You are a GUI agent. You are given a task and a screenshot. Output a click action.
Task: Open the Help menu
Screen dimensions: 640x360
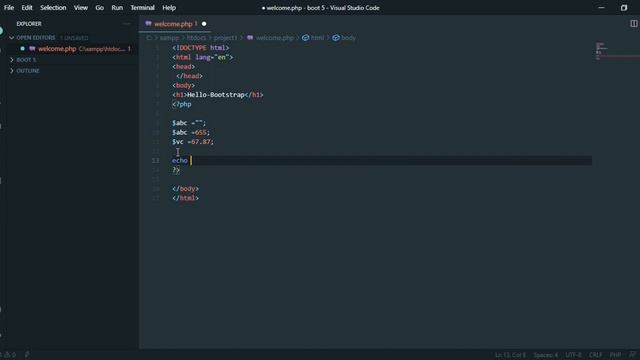[169, 8]
